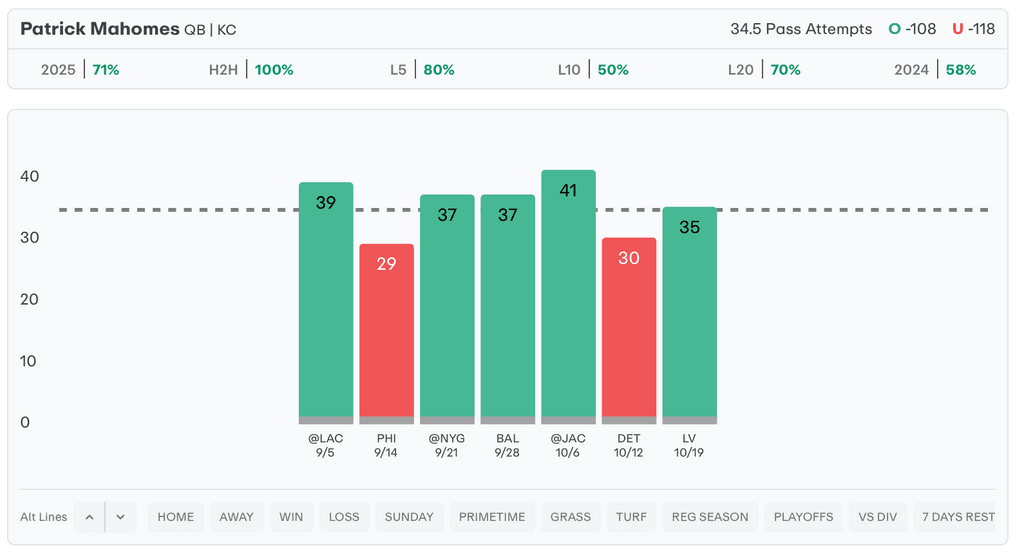Image resolution: width=1024 pixels, height=555 pixels.
Task: Click the L5 80% stat tab
Action: [x=423, y=70]
